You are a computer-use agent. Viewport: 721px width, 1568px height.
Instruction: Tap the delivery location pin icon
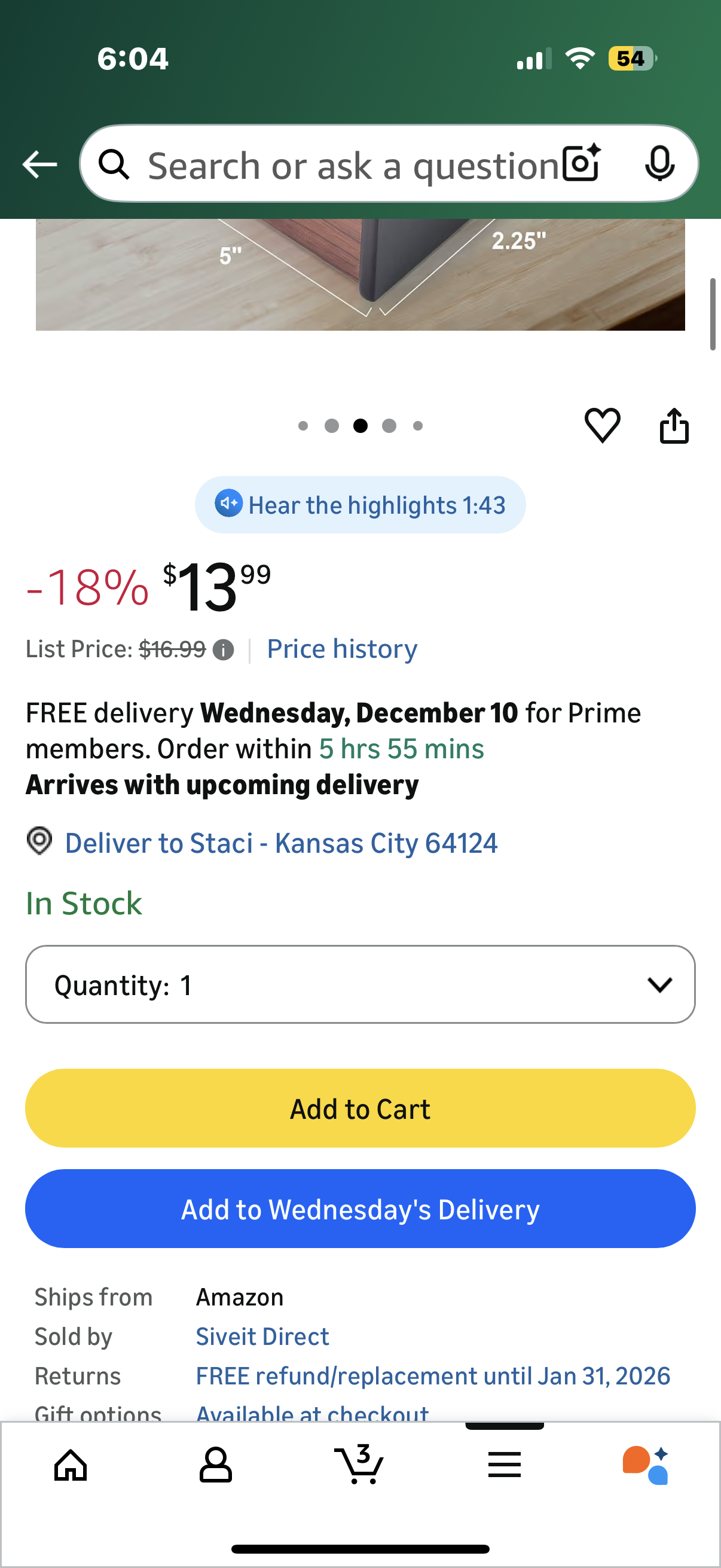[39, 841]
